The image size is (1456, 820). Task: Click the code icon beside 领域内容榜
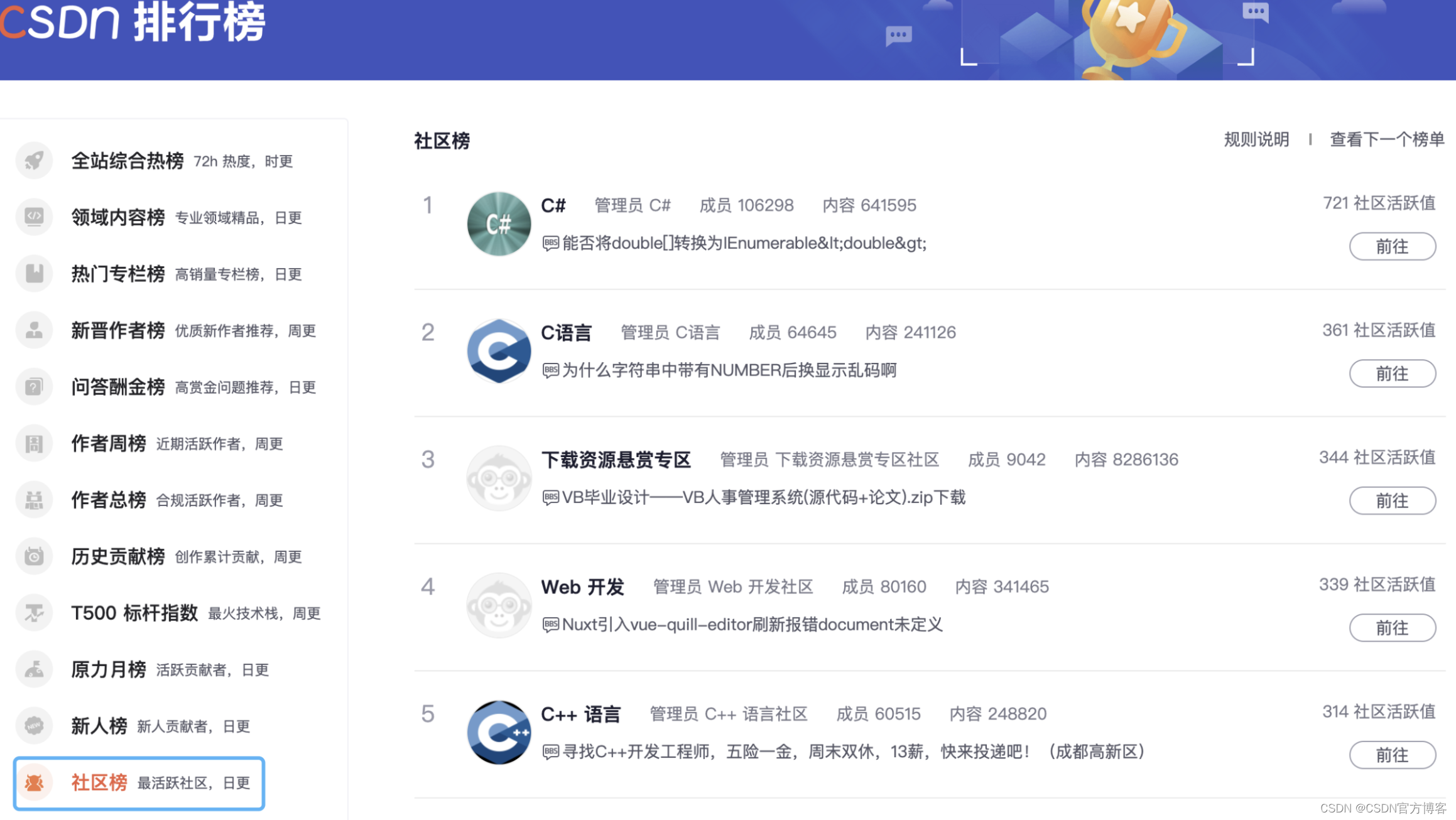(x=34, y=217)
